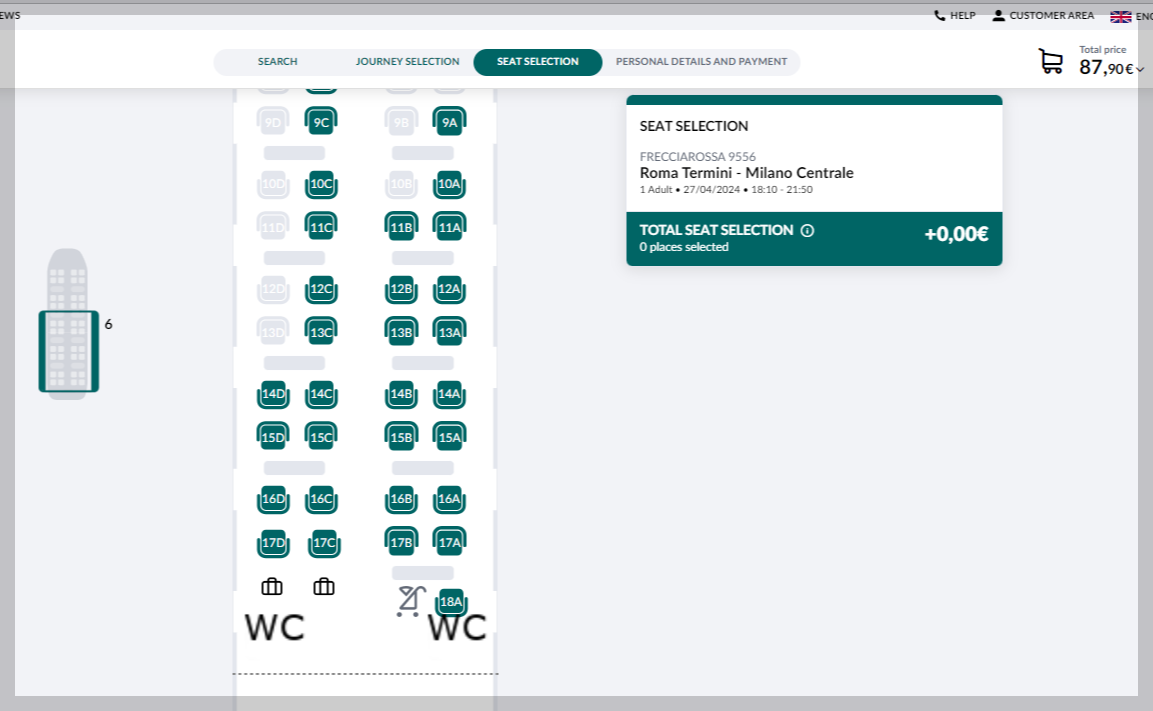
Task: Click coach 6 in the train minimap
Action: (68, 351)
